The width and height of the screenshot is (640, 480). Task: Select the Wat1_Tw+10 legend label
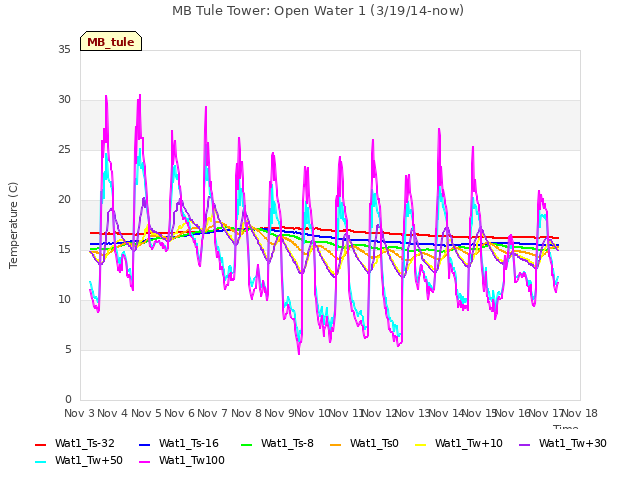tap(469, 444)
